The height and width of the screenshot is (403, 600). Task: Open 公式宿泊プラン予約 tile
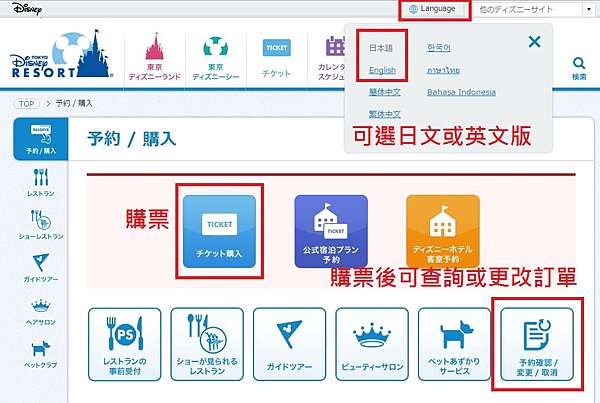[331, 231]
